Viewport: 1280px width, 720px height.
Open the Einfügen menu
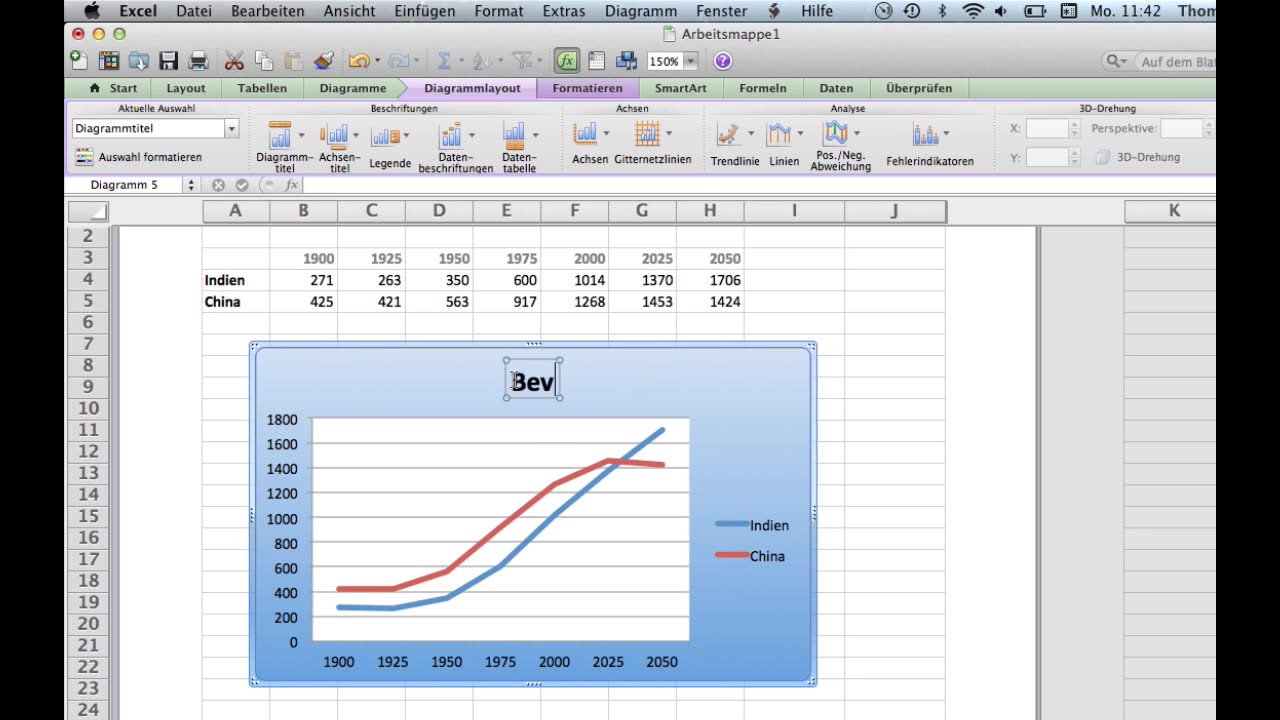tap(425, 11)
